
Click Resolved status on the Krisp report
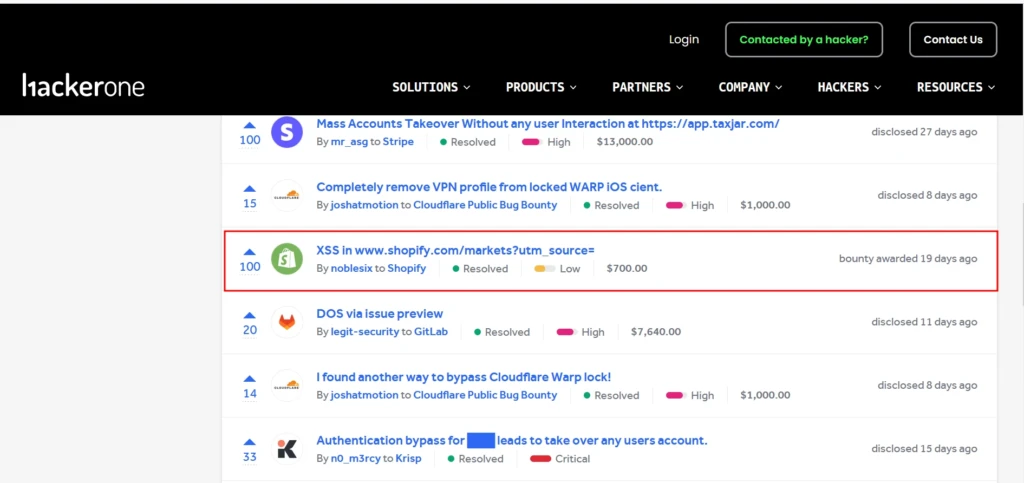475,458
